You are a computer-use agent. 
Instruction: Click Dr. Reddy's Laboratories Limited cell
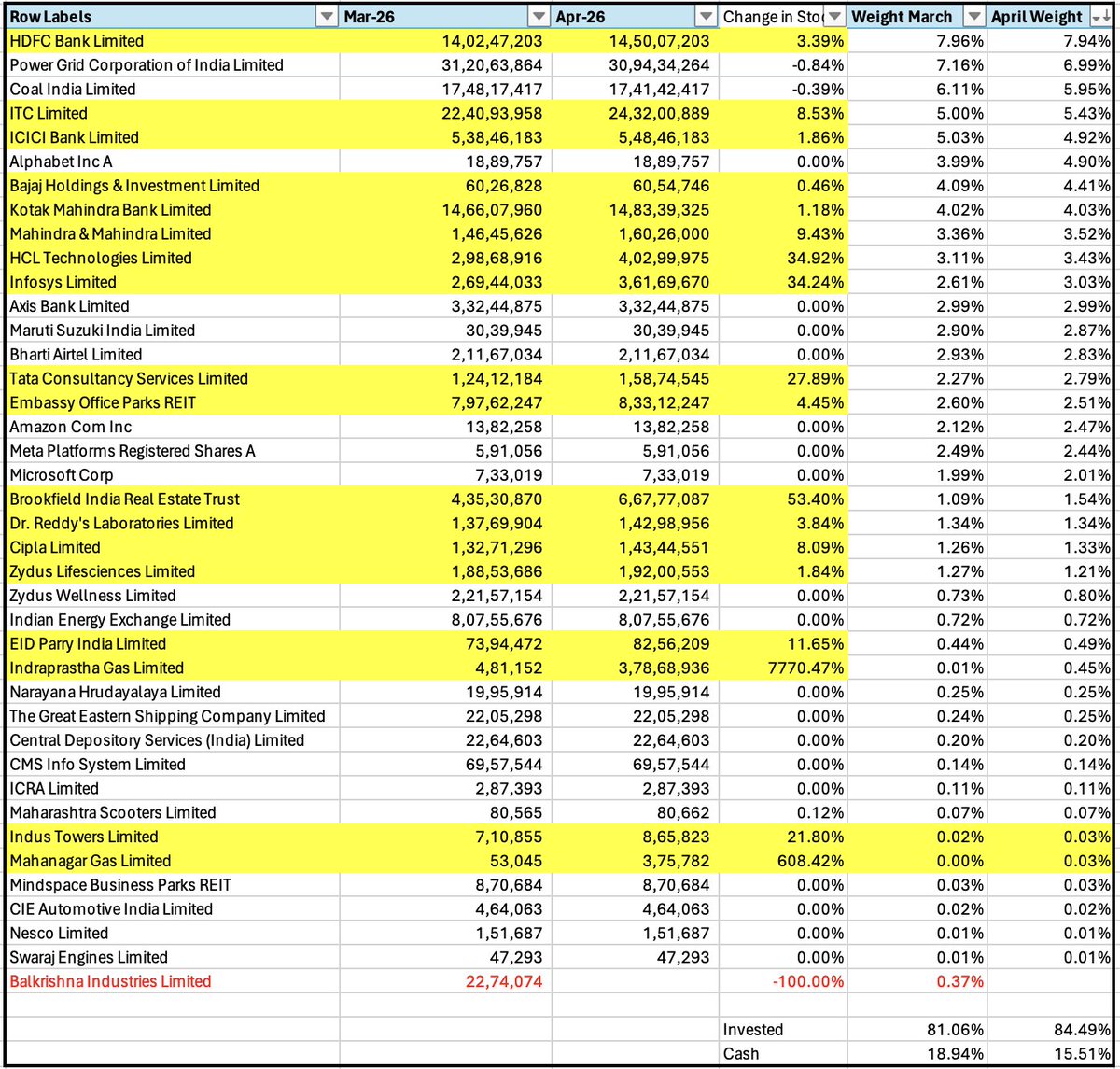(x=173, y=524)
